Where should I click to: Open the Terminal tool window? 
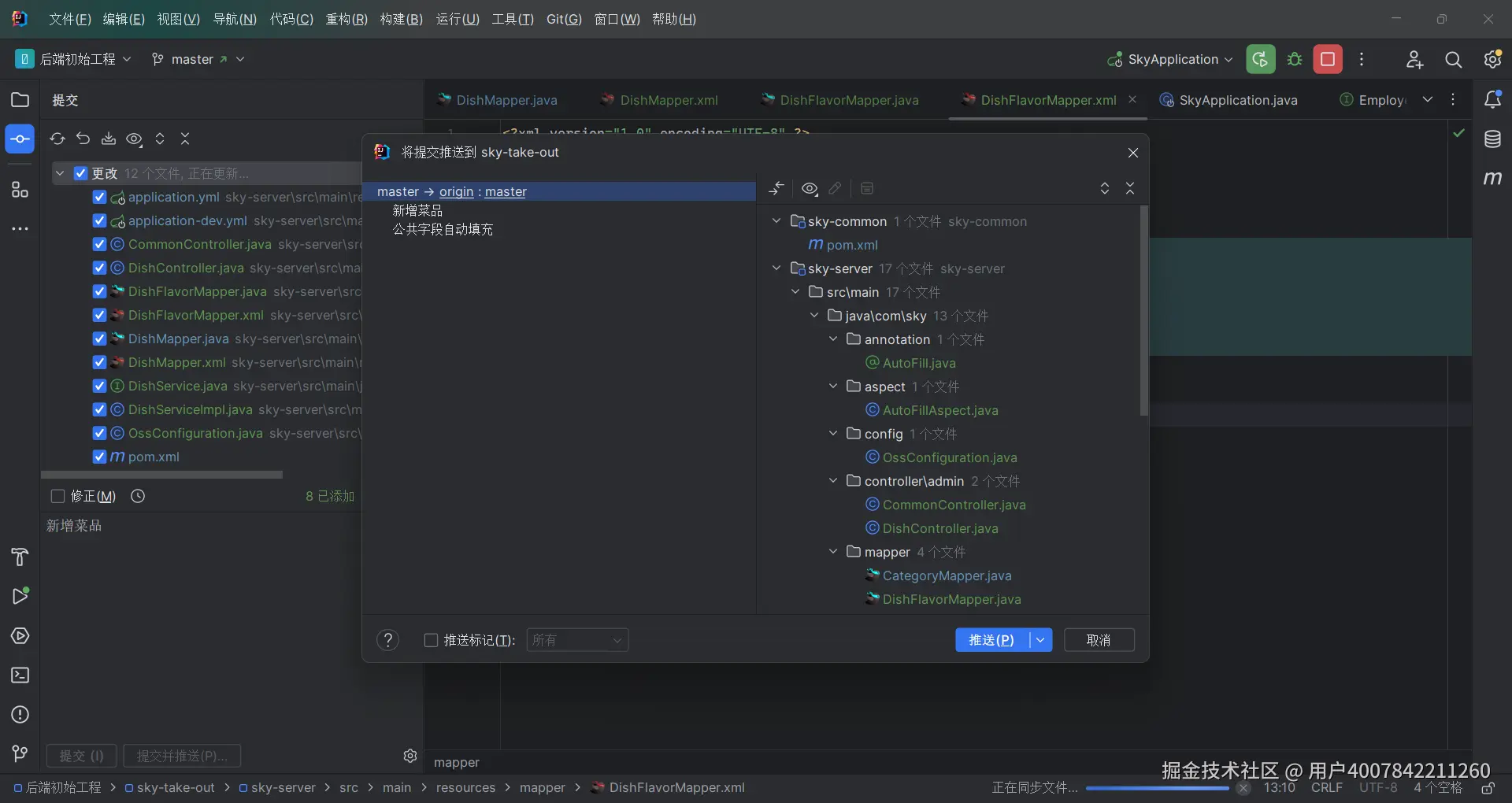tap(20, 675)
